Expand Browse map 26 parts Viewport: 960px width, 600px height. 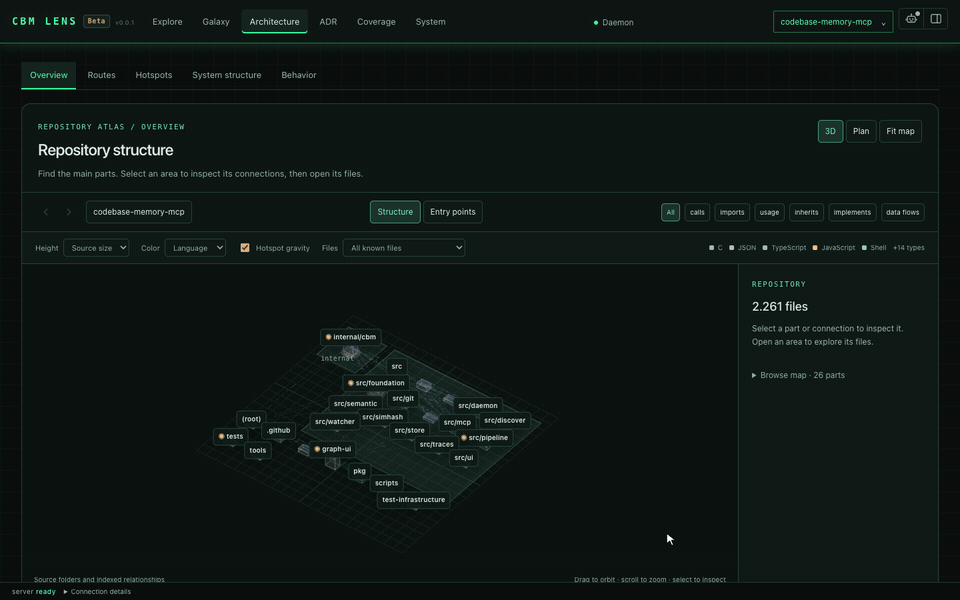click(x=798, y=375)
